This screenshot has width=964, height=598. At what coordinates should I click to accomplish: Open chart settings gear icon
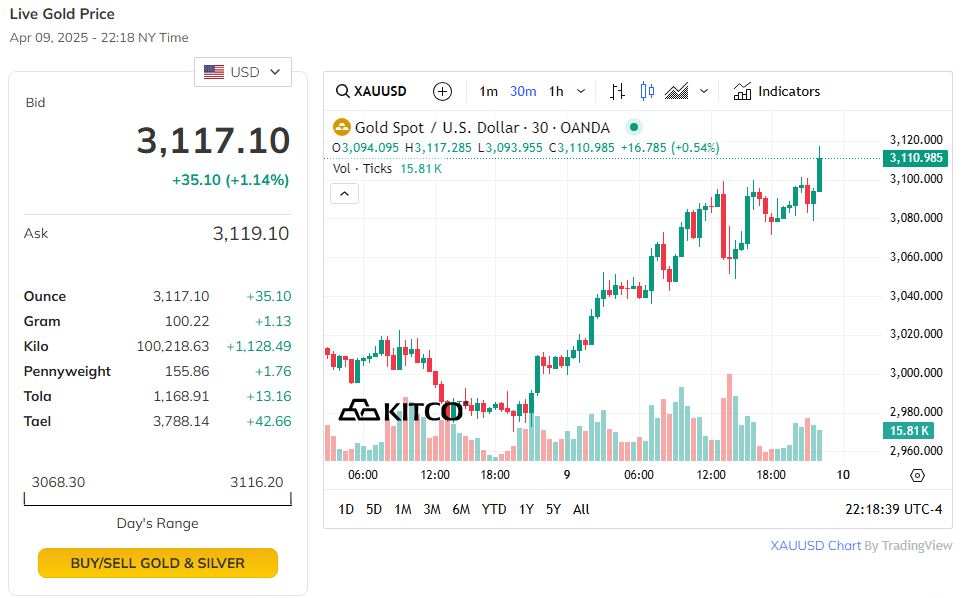tap(917, 475)
